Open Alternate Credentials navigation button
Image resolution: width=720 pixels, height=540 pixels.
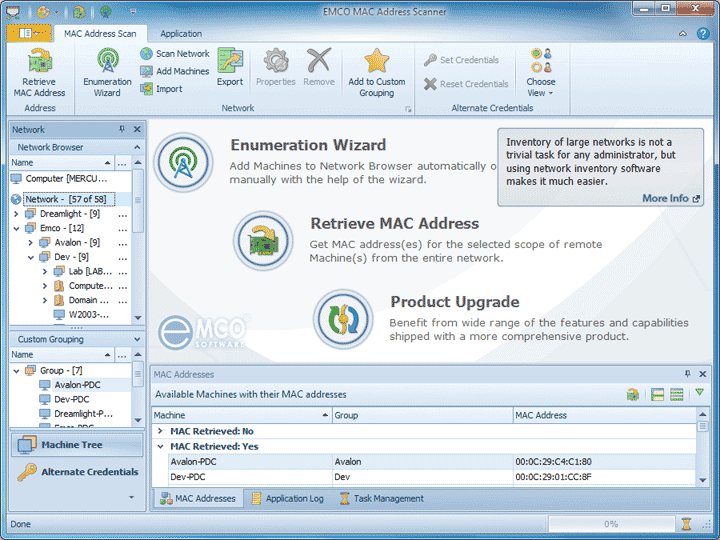[x=77, y=472]
